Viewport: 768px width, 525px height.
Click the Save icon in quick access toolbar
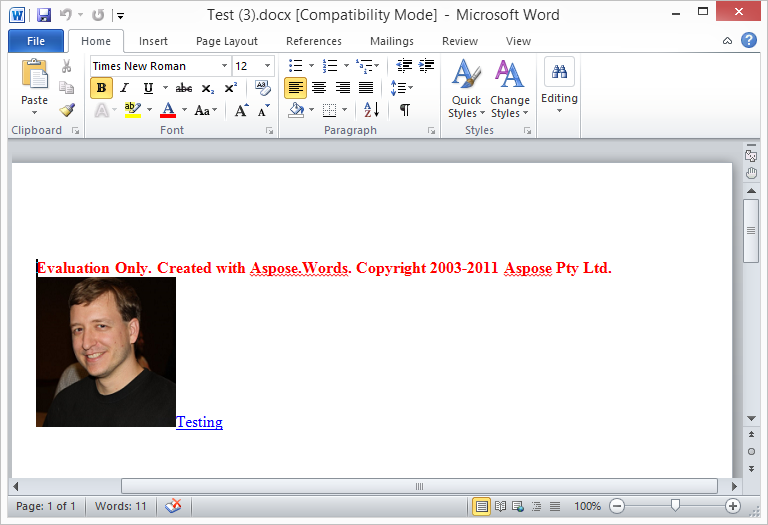coord(43,15)
